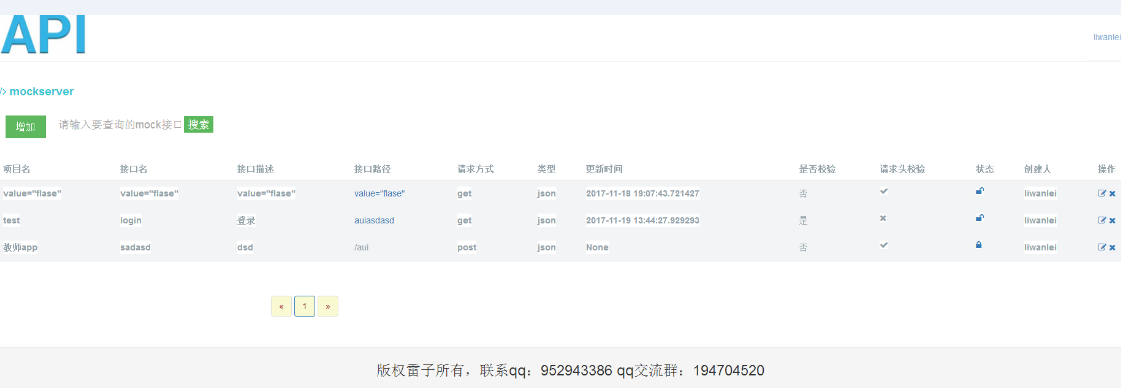Click the 是 validation cell in test row
Screen dimensions: 1121x388
804,221
